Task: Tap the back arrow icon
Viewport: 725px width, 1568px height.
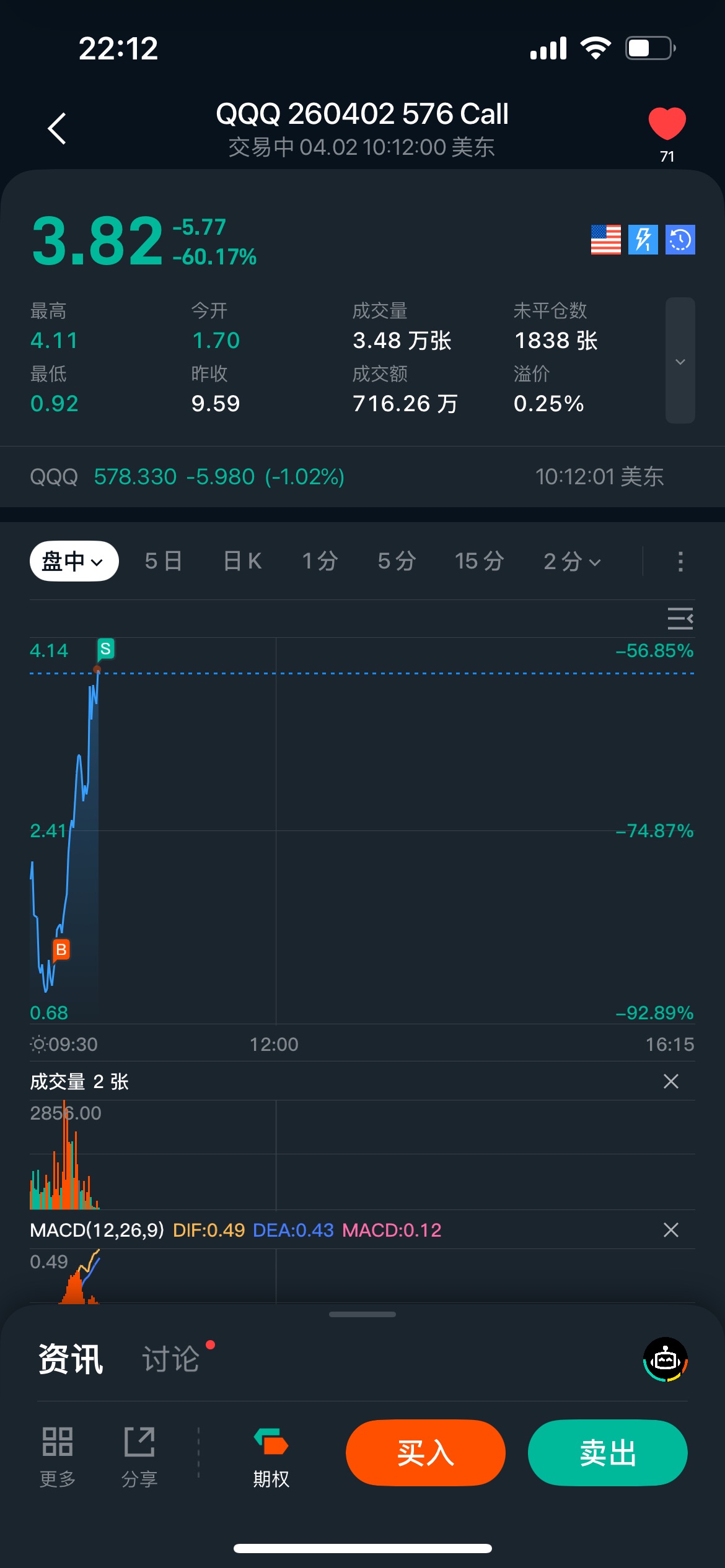Action: click(57, 129)
